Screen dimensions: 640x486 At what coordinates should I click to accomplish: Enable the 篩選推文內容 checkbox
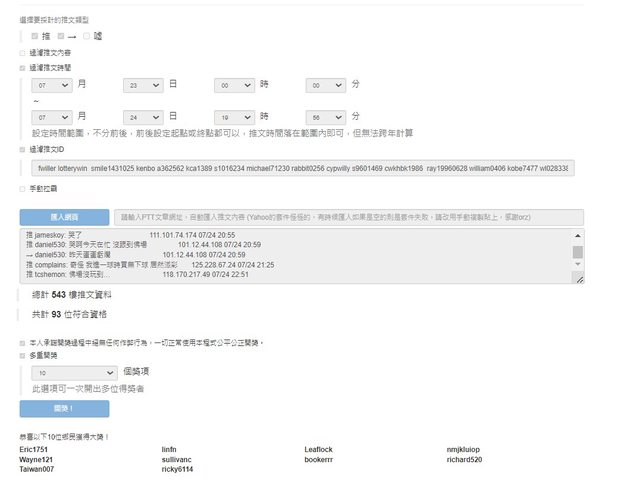coord(23,53)
